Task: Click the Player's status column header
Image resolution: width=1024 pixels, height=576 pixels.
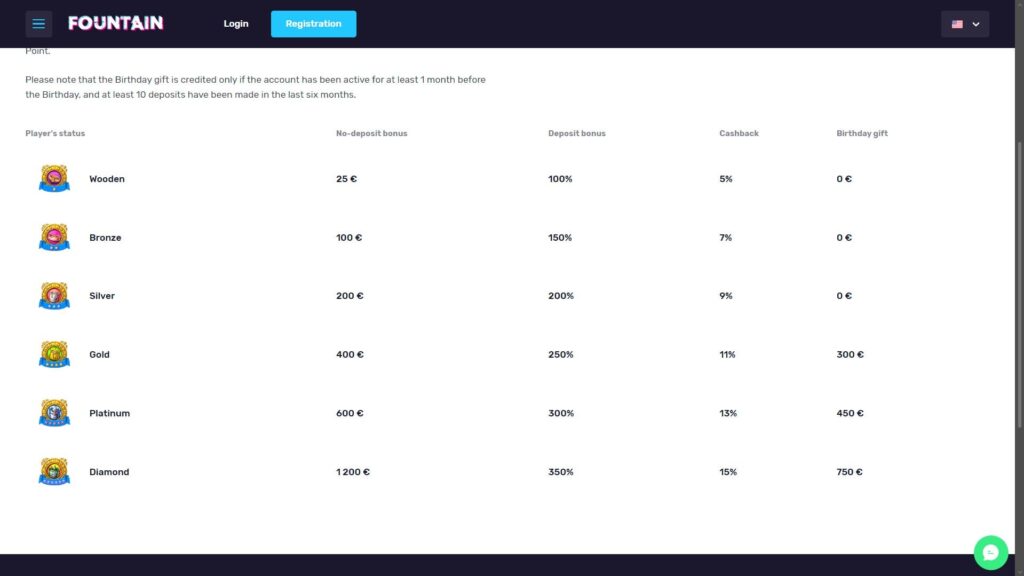Action: click(55, 133)
